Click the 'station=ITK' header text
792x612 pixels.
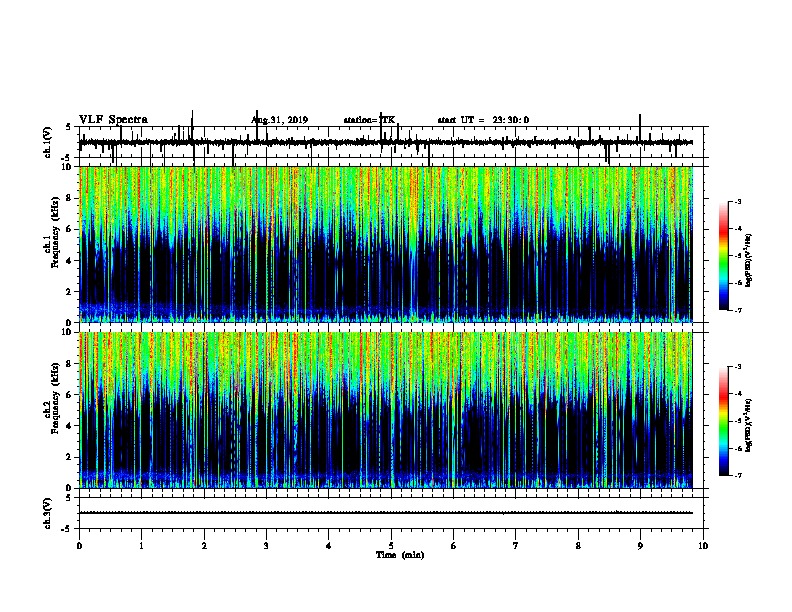point(369,120)
